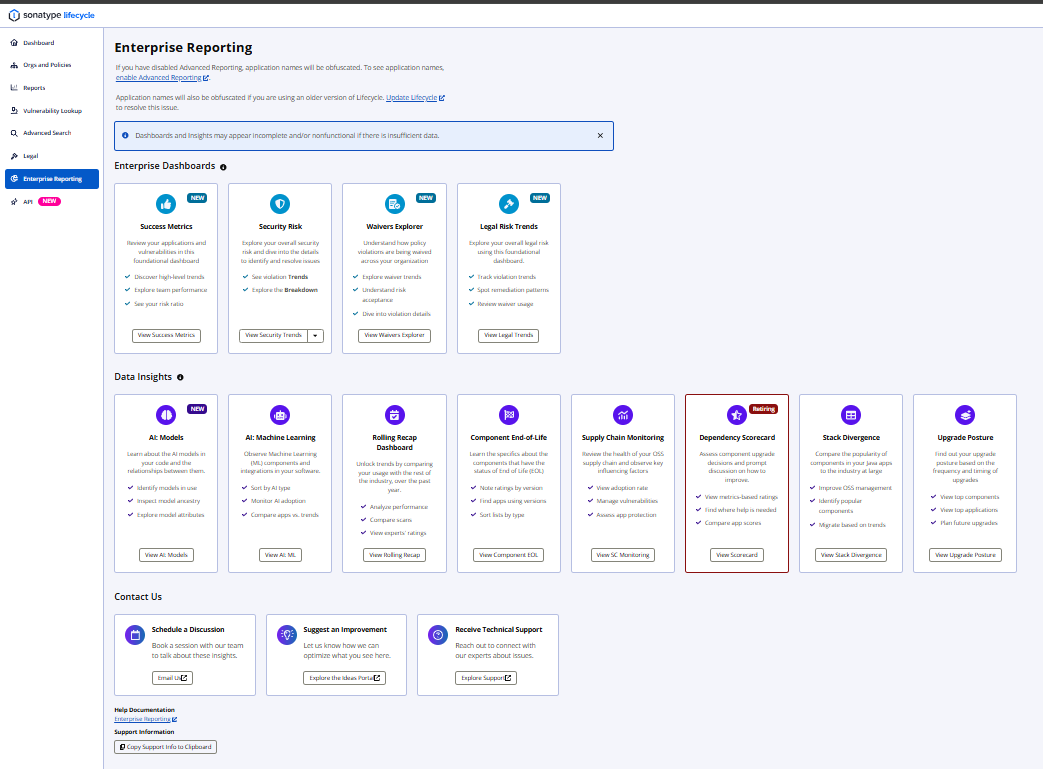Click the Orgs and Policies hierarchy icon
The height and width of the screenshot is (769, 1043).
(x=14, y=65)
